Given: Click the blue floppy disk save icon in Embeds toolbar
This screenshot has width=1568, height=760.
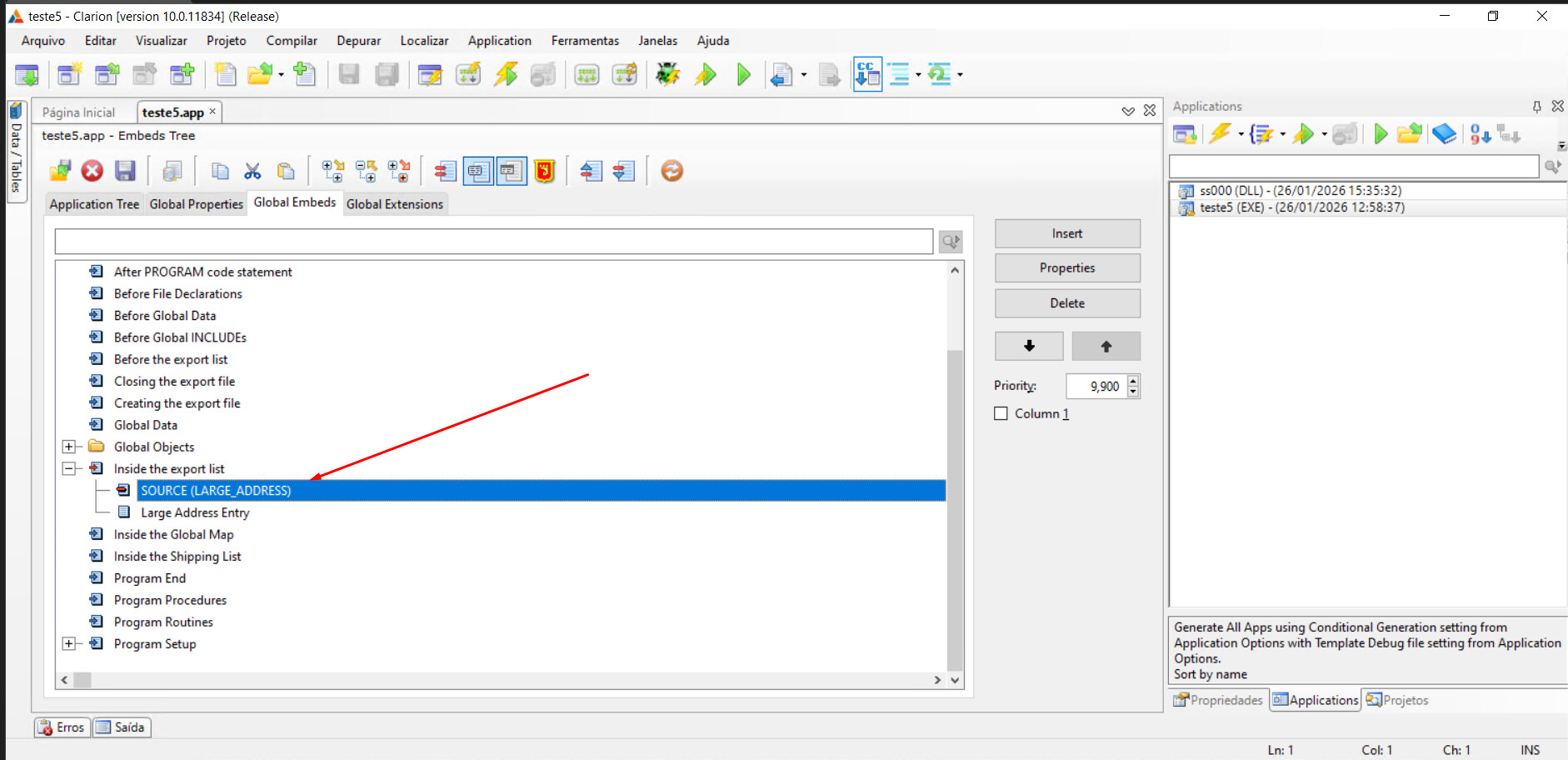Looking at the screenshot, I should 125,171.
